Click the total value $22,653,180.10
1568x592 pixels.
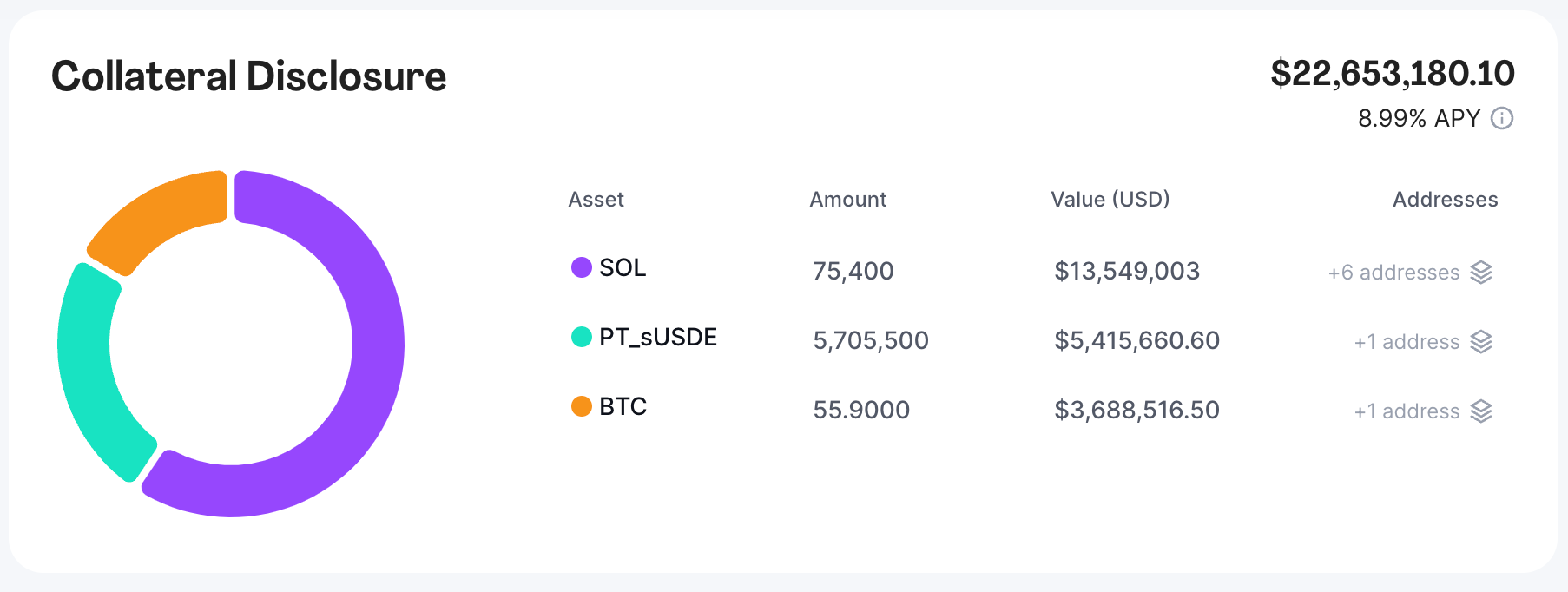(1392, 74)
